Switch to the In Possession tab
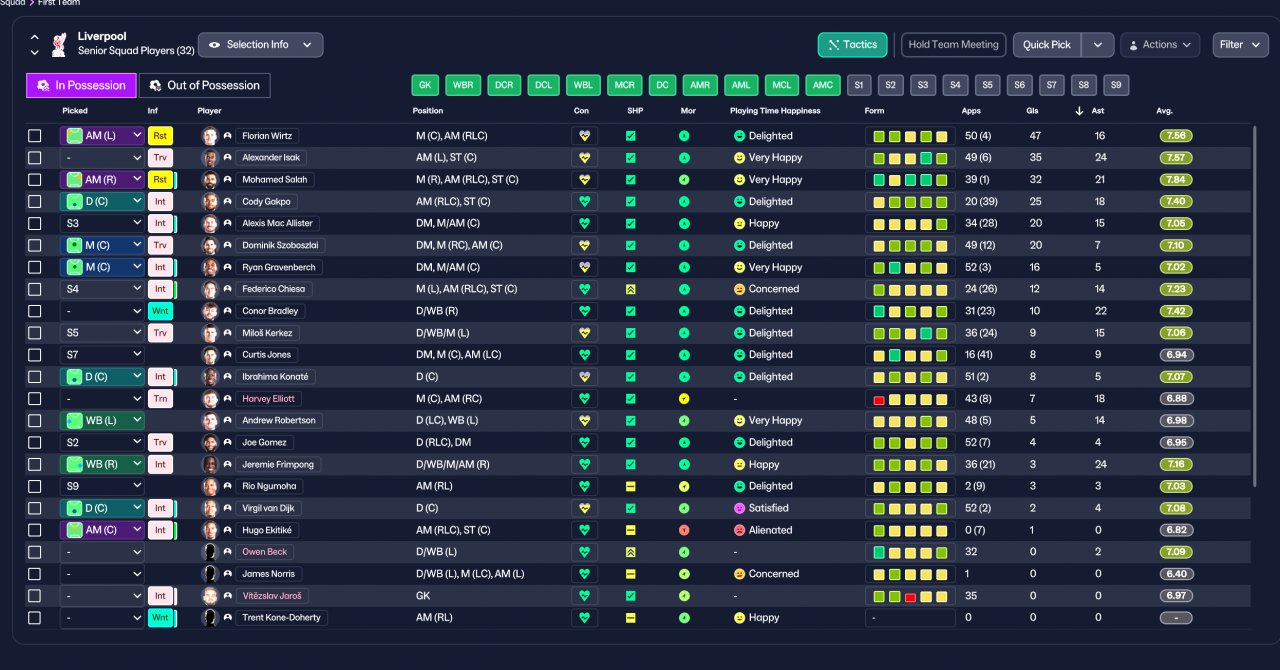 [x=81, y=86]
